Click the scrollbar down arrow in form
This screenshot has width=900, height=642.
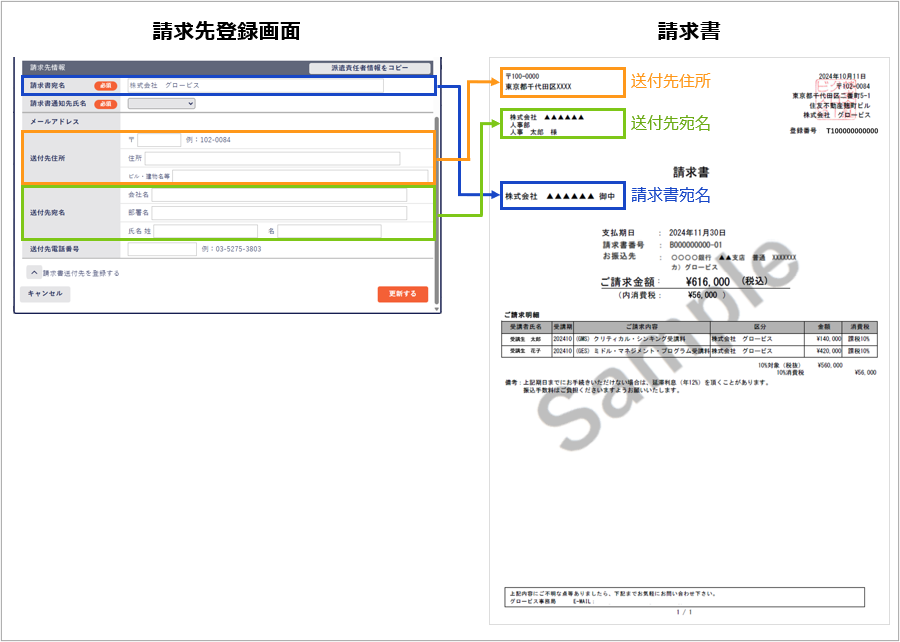pyautogui.click(x=436, y=309)
